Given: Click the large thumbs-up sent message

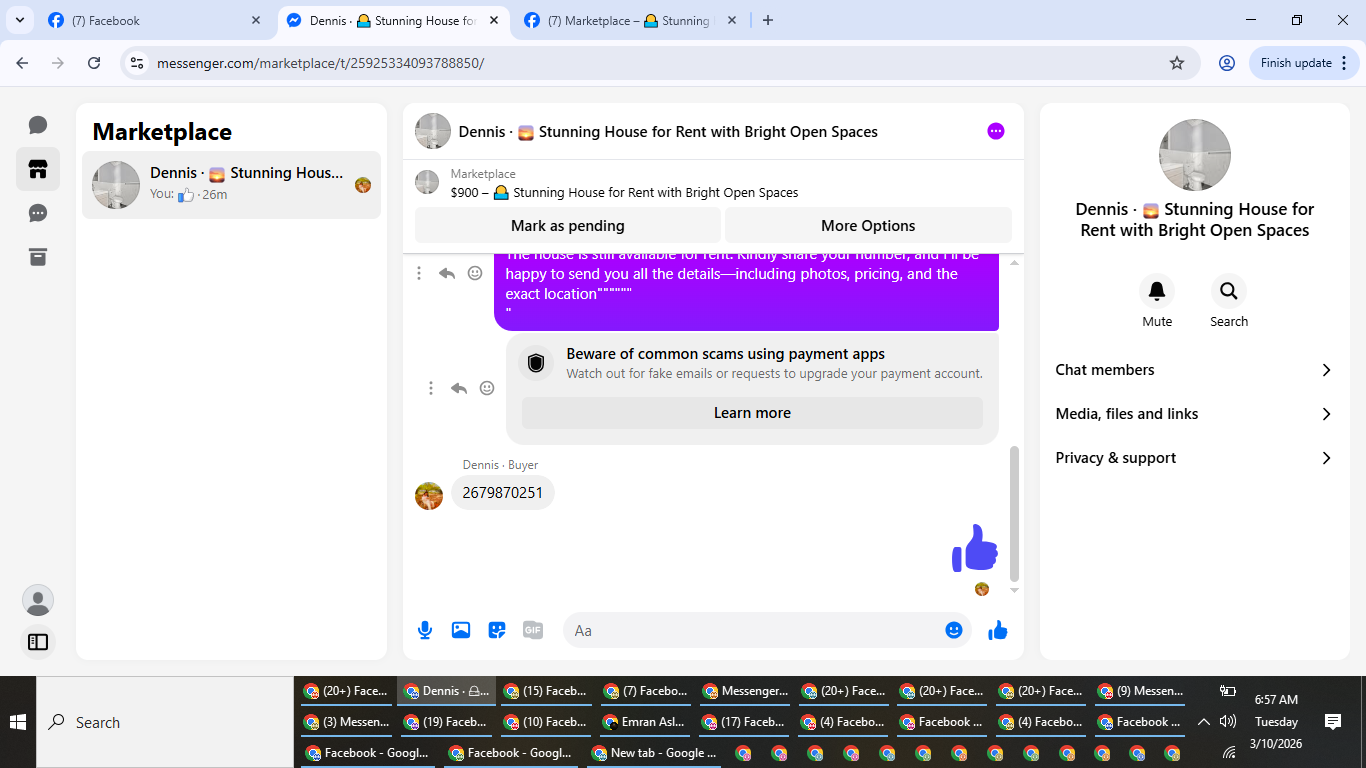Looking at the screenshot, I should 975,548.
